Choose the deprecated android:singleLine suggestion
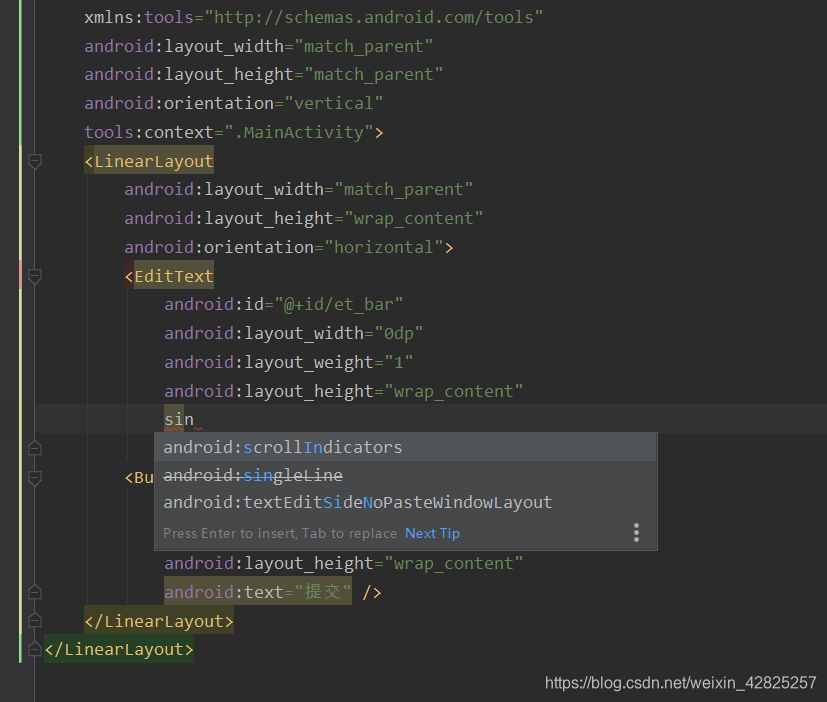The width and height of the screenshot is (827, 702). (x=405, y=475)
